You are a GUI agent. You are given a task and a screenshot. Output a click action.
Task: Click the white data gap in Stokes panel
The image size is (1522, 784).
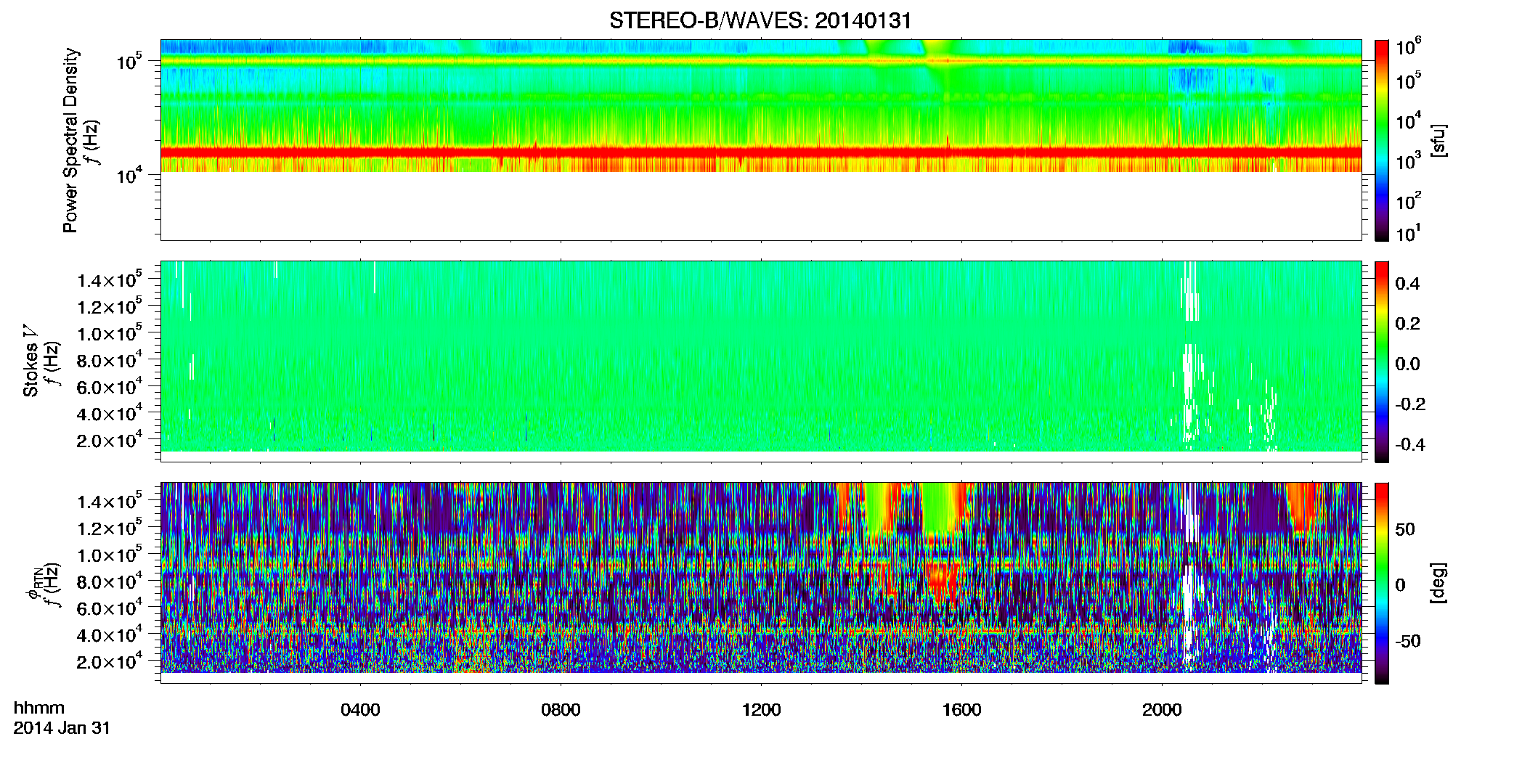pyautogui.click(x=1190, y=363)
